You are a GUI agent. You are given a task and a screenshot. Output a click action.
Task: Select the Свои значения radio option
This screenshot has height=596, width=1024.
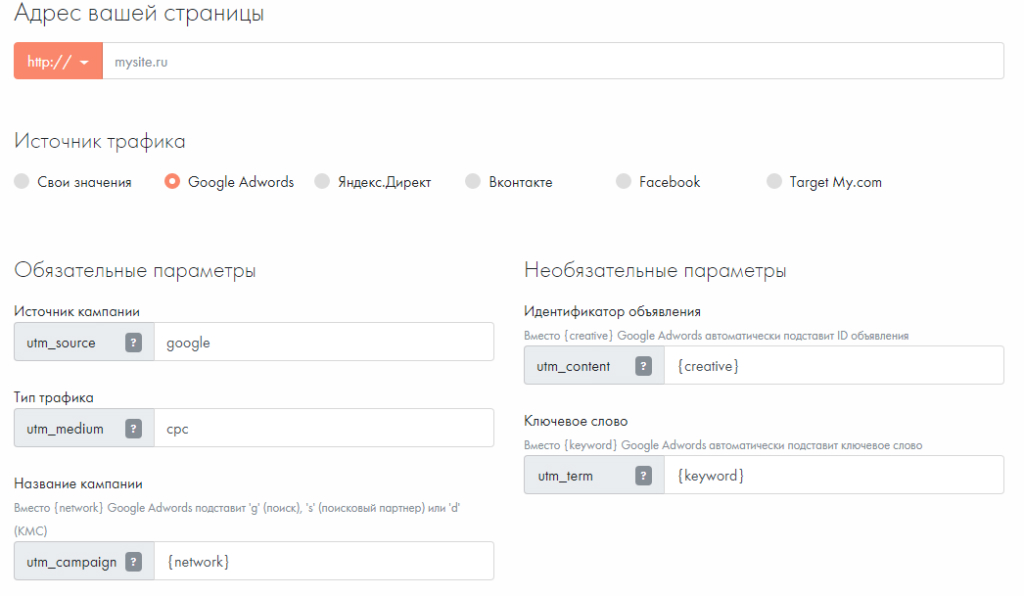(23, 182)
